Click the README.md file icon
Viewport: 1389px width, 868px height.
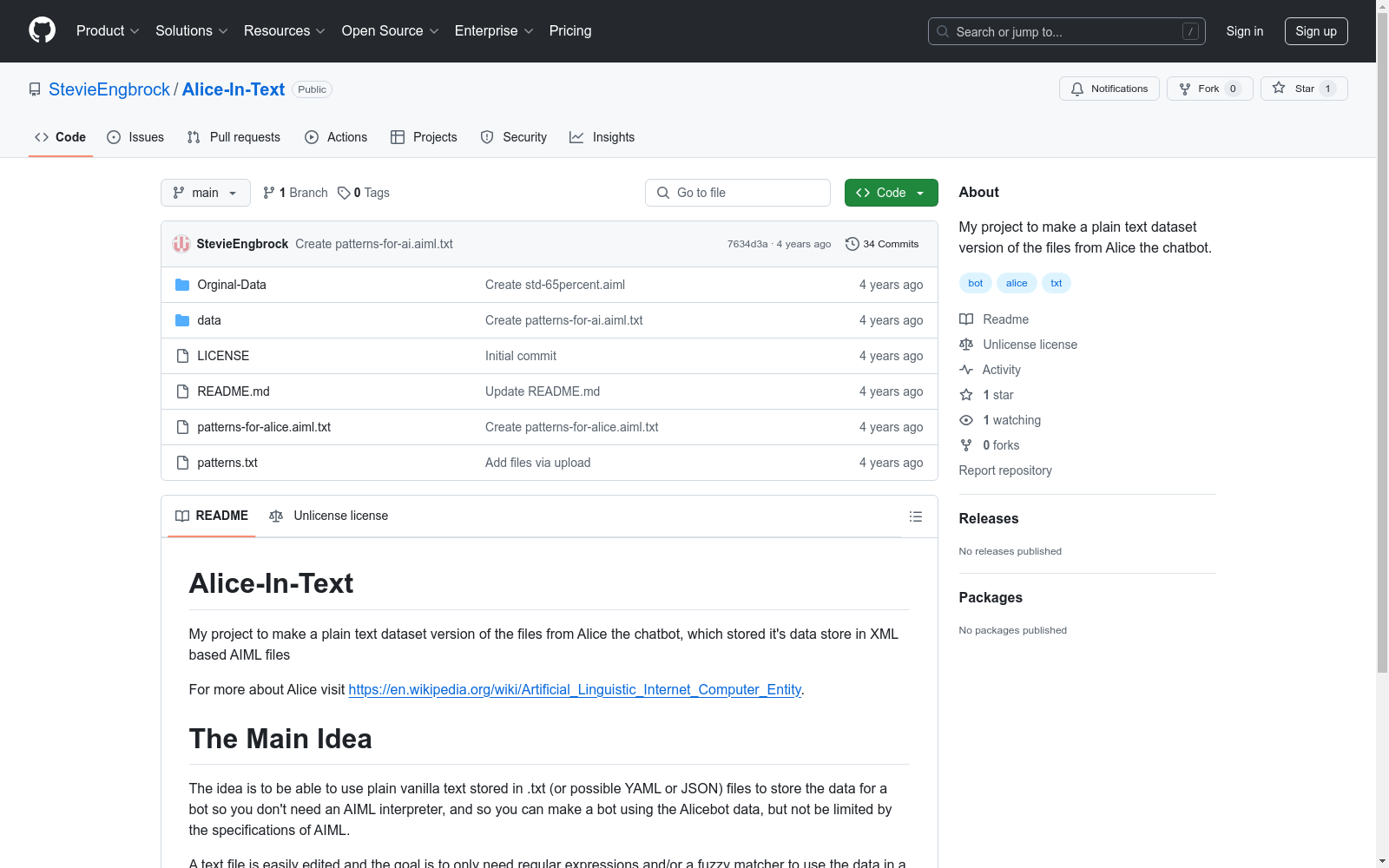tap(182, 391)
